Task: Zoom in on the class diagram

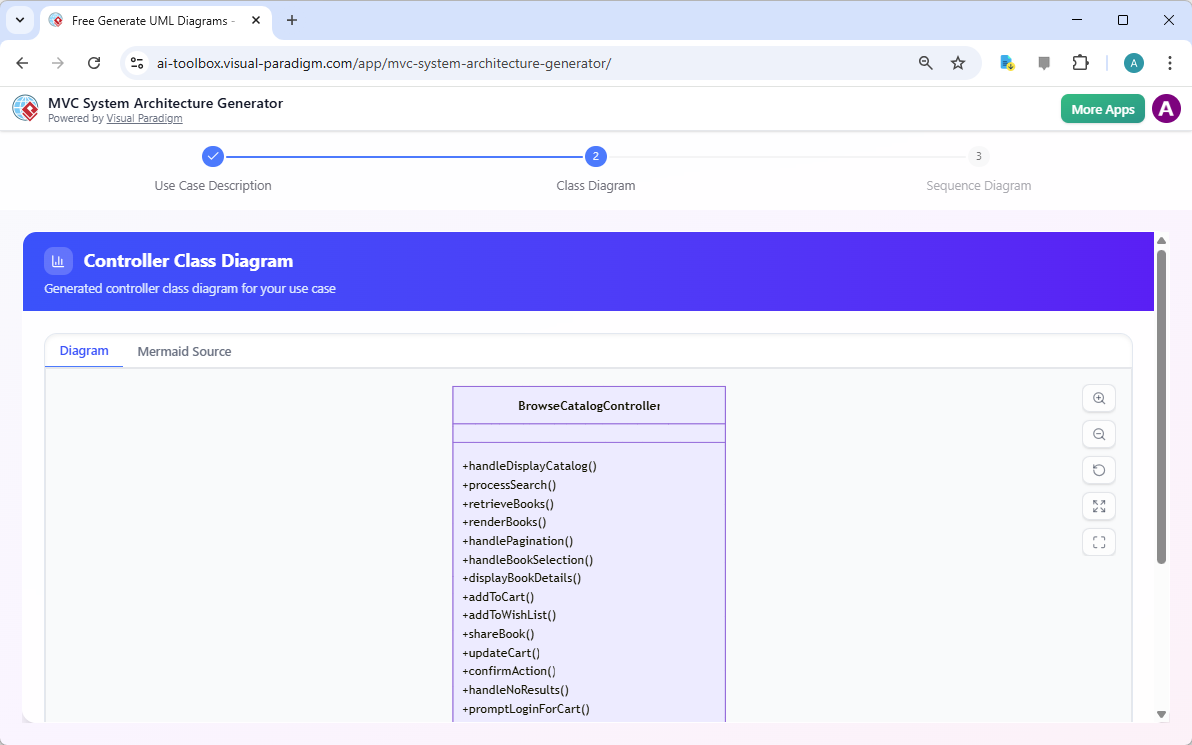Action: coord(1098,398)
